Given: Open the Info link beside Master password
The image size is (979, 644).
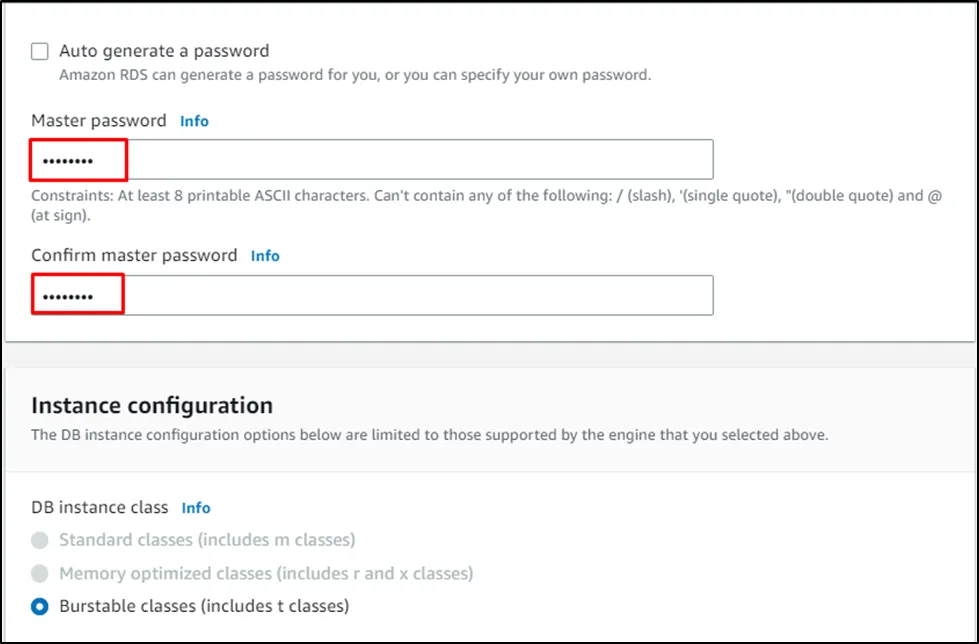Looking at the screenshot, I should point(194,121).
